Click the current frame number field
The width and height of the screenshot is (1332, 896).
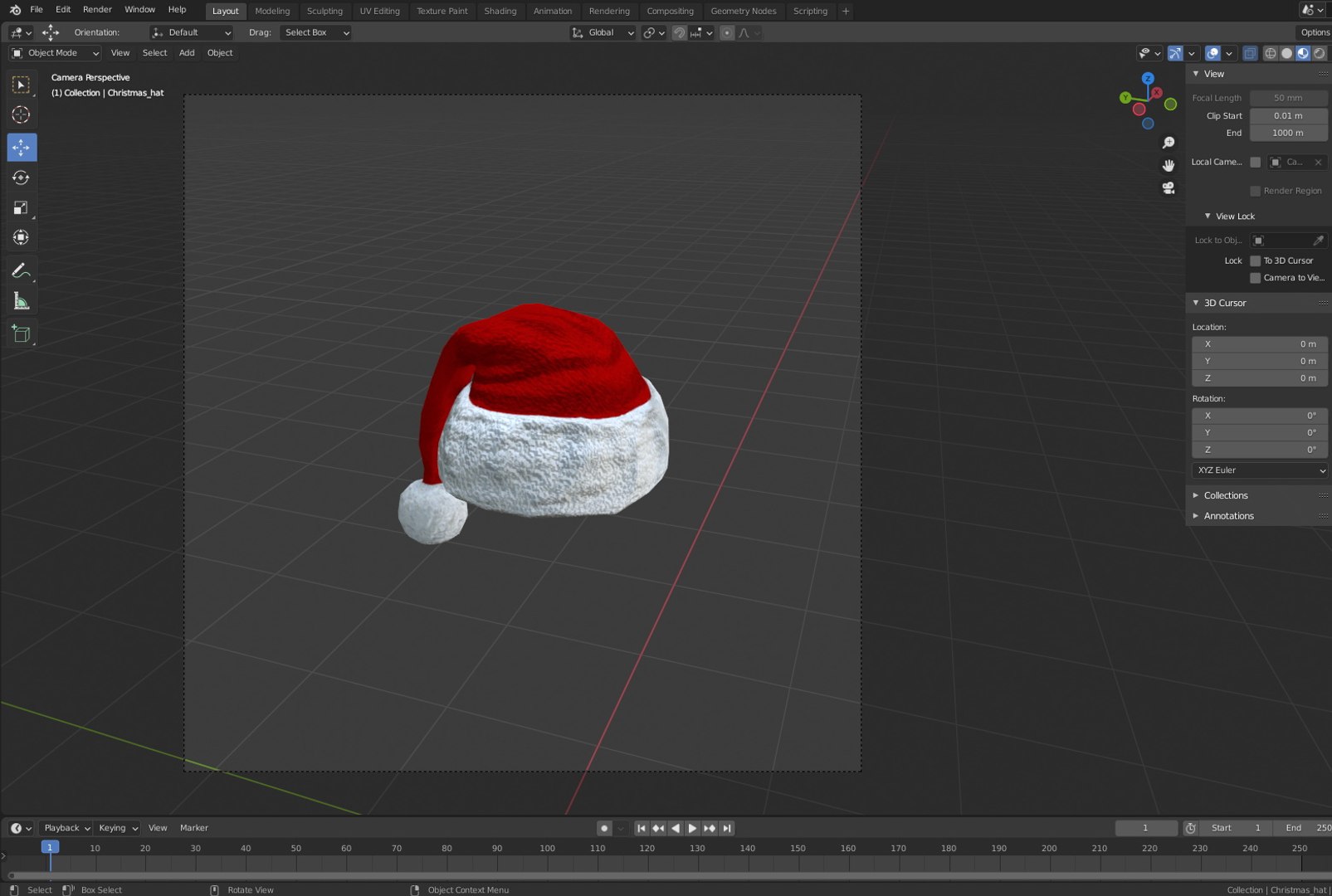click(1146, 828)
